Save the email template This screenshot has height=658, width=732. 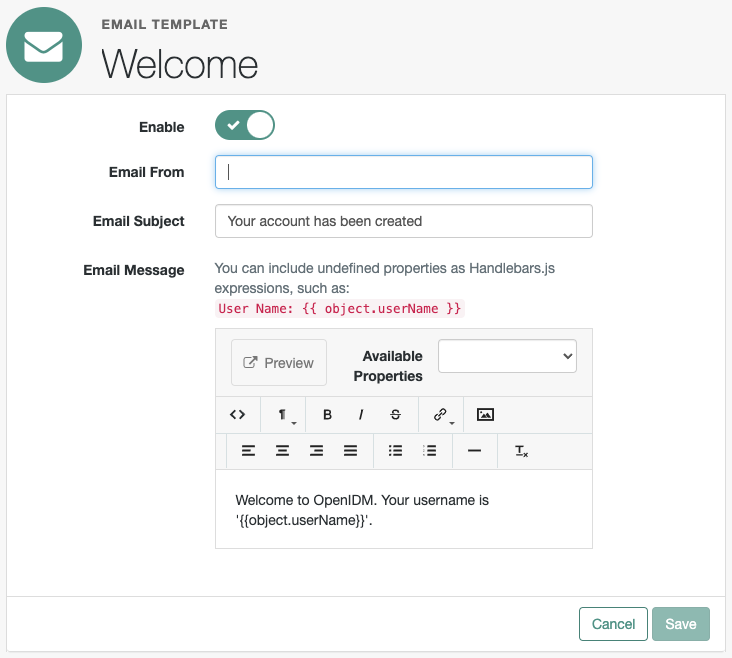pyautogui.click(x=681, y=624)
